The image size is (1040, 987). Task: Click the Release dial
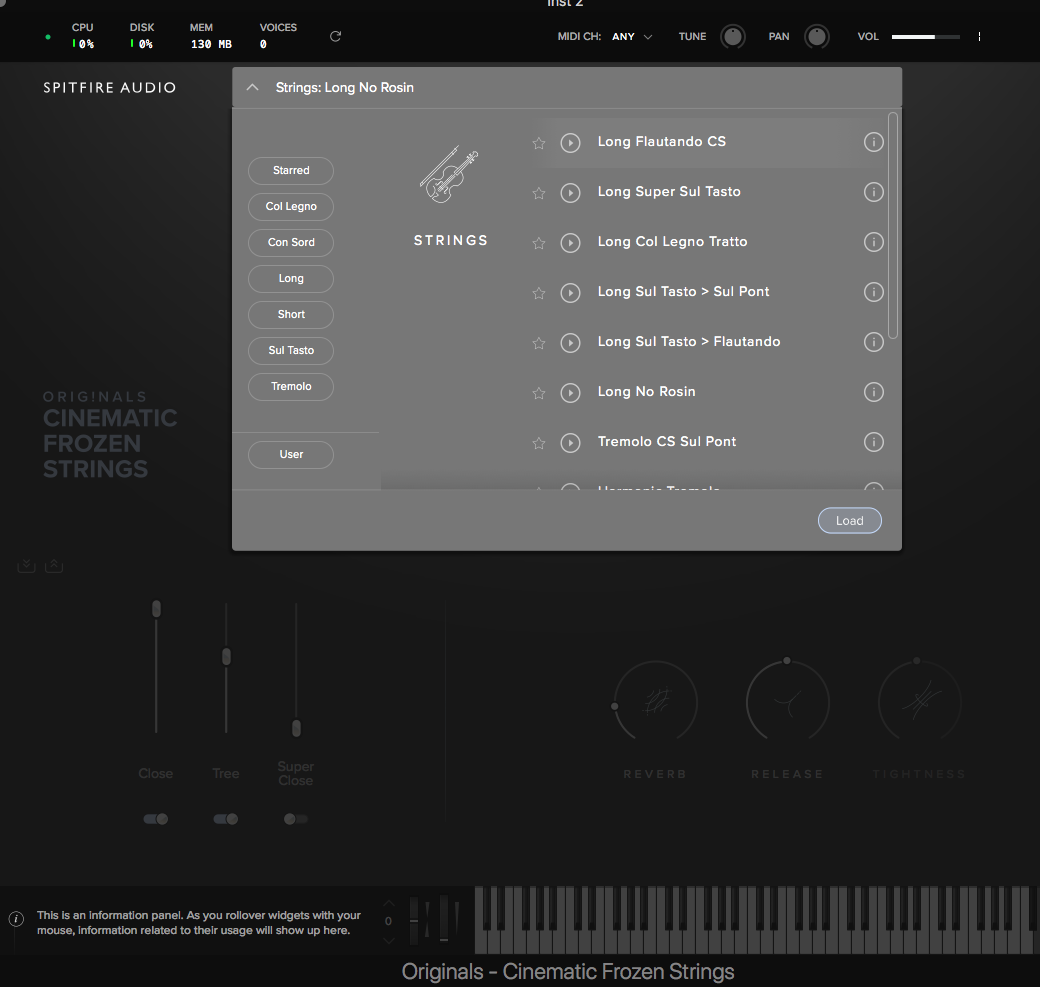(x=787, y=701)
